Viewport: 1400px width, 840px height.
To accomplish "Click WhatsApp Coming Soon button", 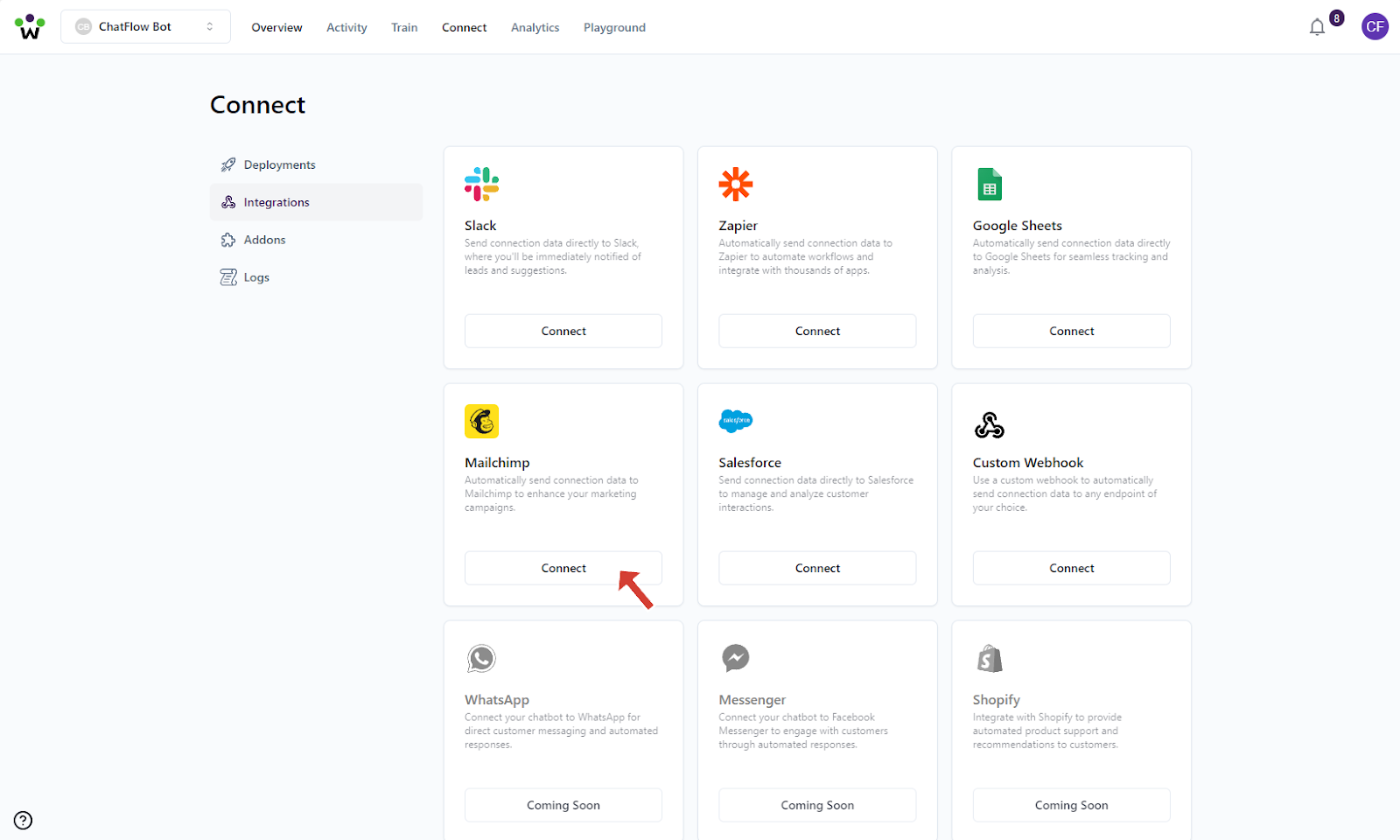I will (563, 805).
